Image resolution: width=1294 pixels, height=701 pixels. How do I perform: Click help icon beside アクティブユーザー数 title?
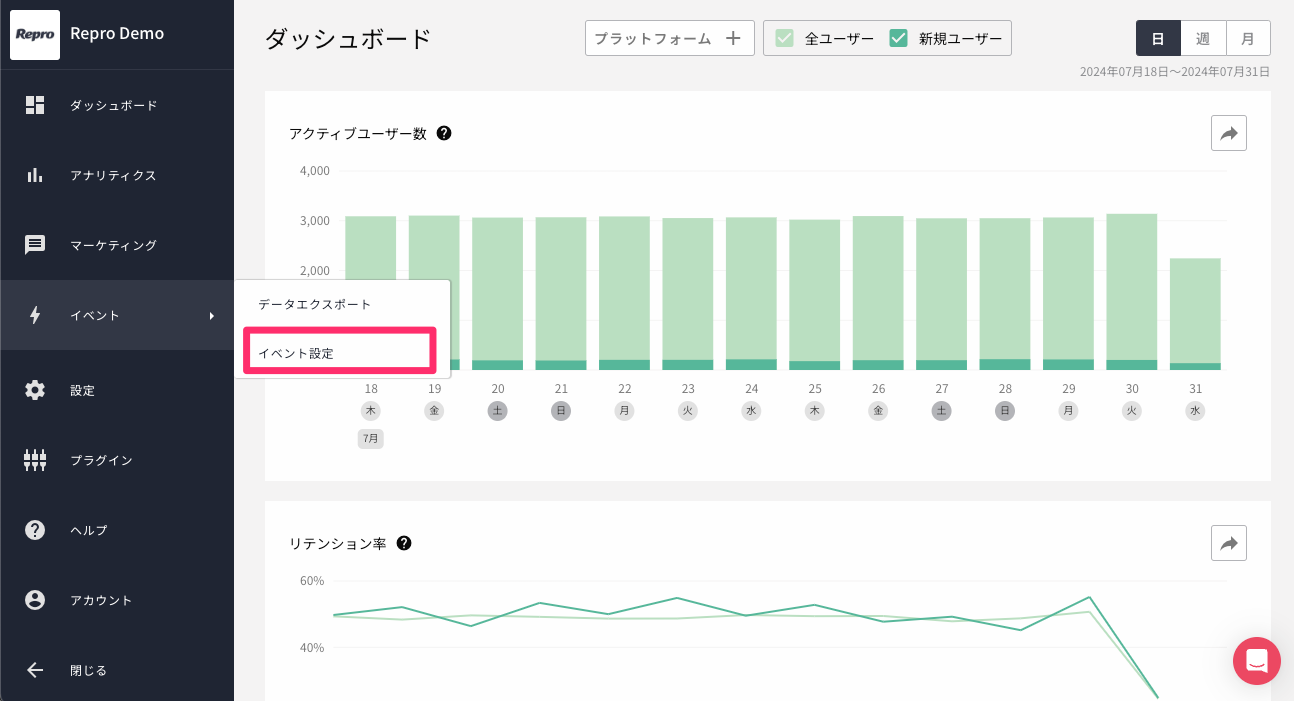tap(444, 133)
